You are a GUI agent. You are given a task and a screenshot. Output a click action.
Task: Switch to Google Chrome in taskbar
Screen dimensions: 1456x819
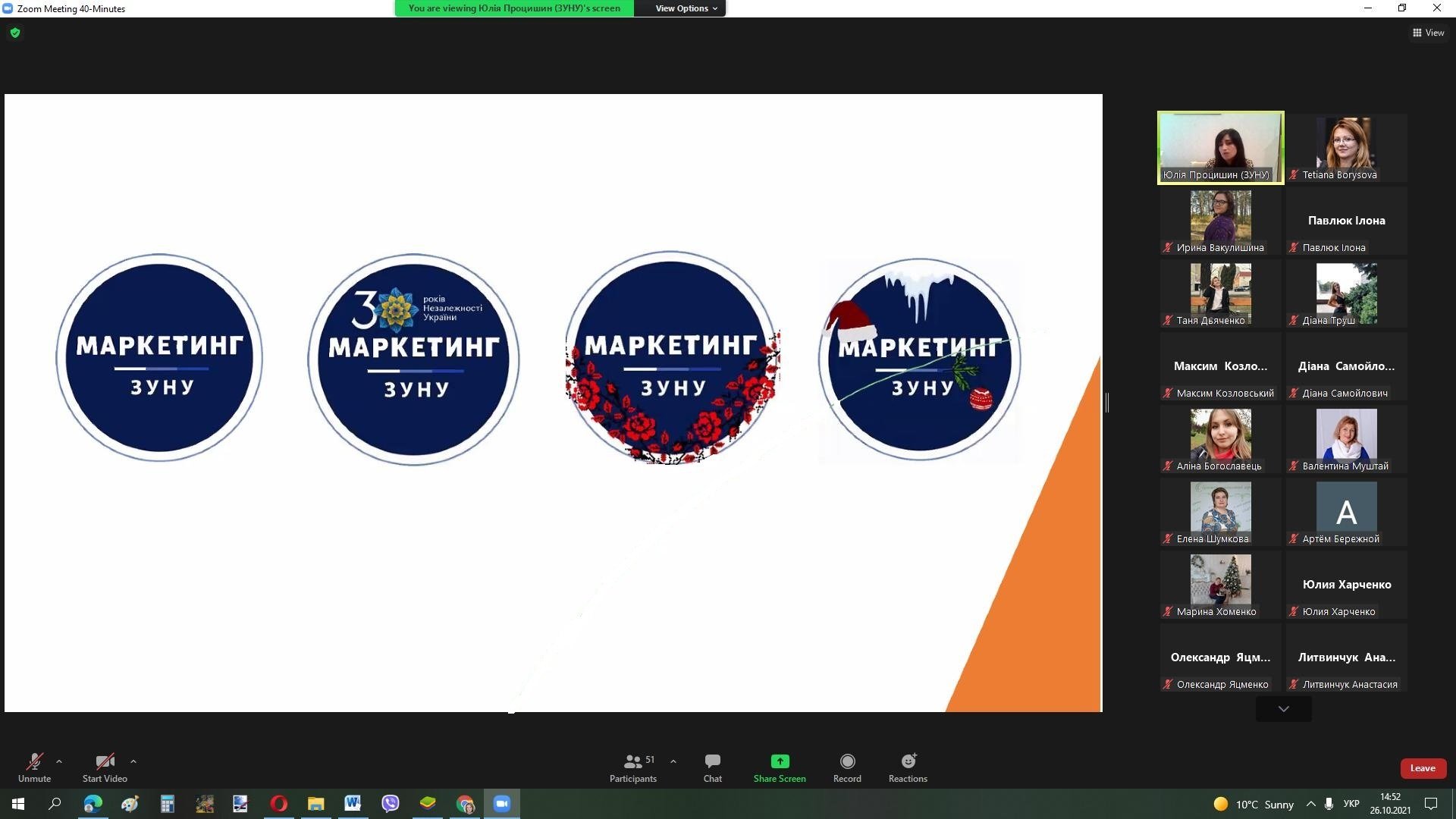coord(465,804)
